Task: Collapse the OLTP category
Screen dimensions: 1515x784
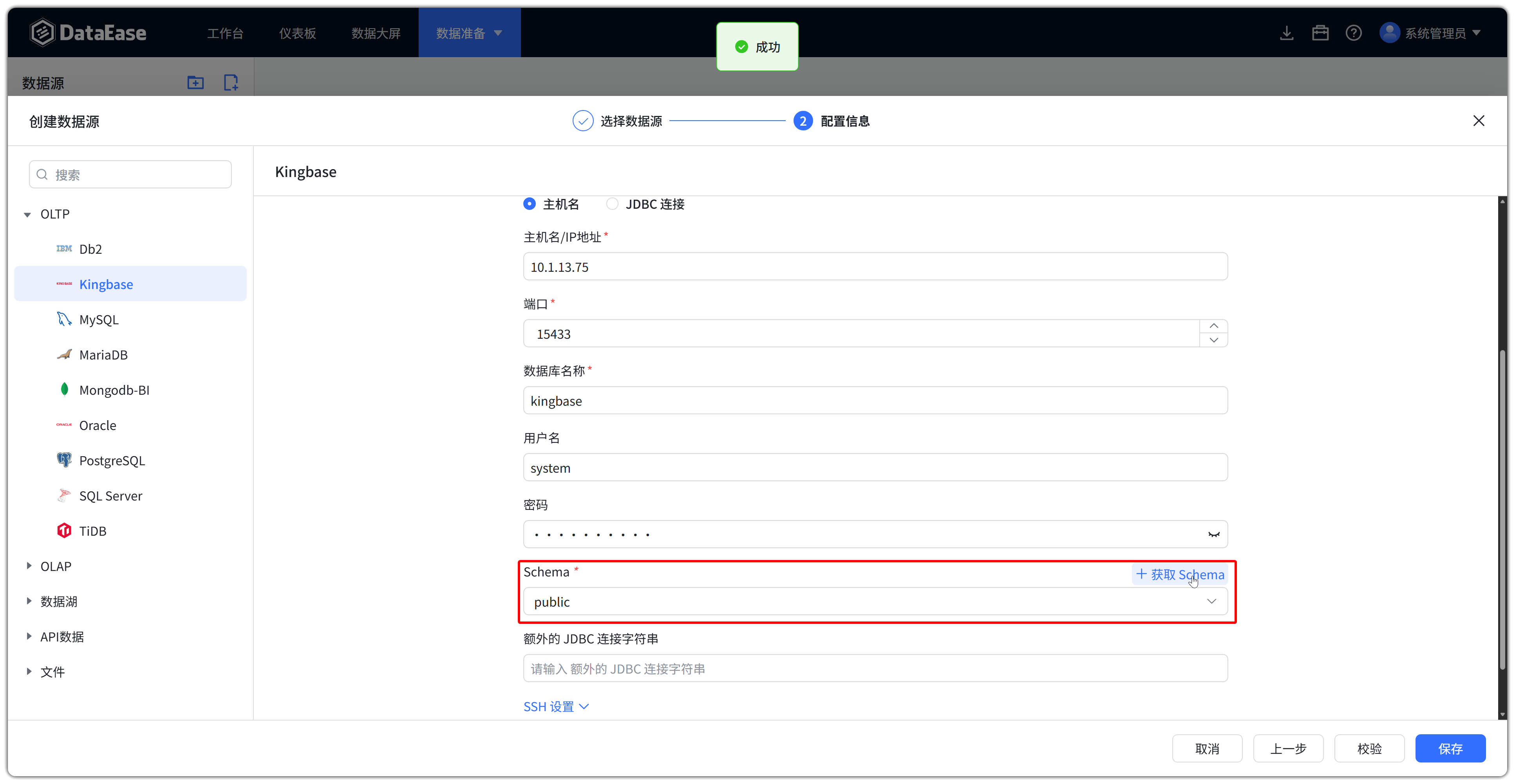Action: click(28, 215)
